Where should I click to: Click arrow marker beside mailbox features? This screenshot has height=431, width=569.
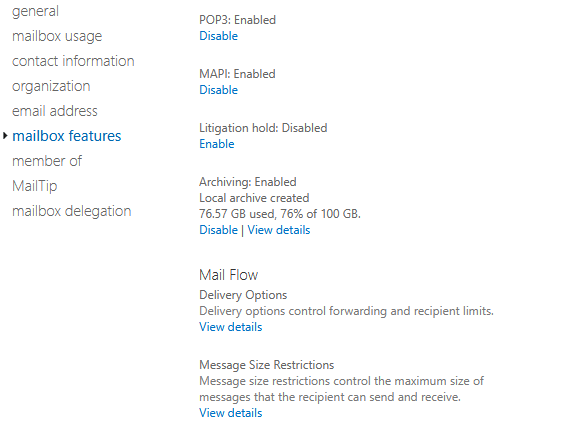5,136
